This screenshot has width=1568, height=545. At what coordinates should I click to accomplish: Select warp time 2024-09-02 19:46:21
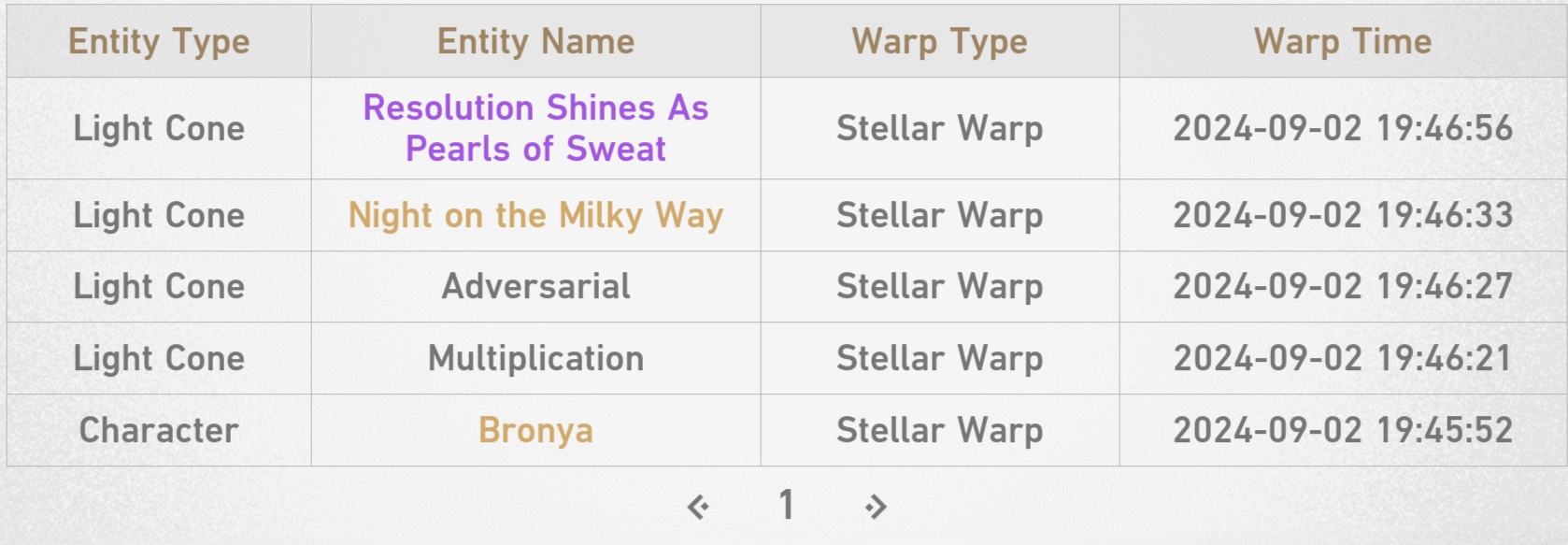(1342, 358)
